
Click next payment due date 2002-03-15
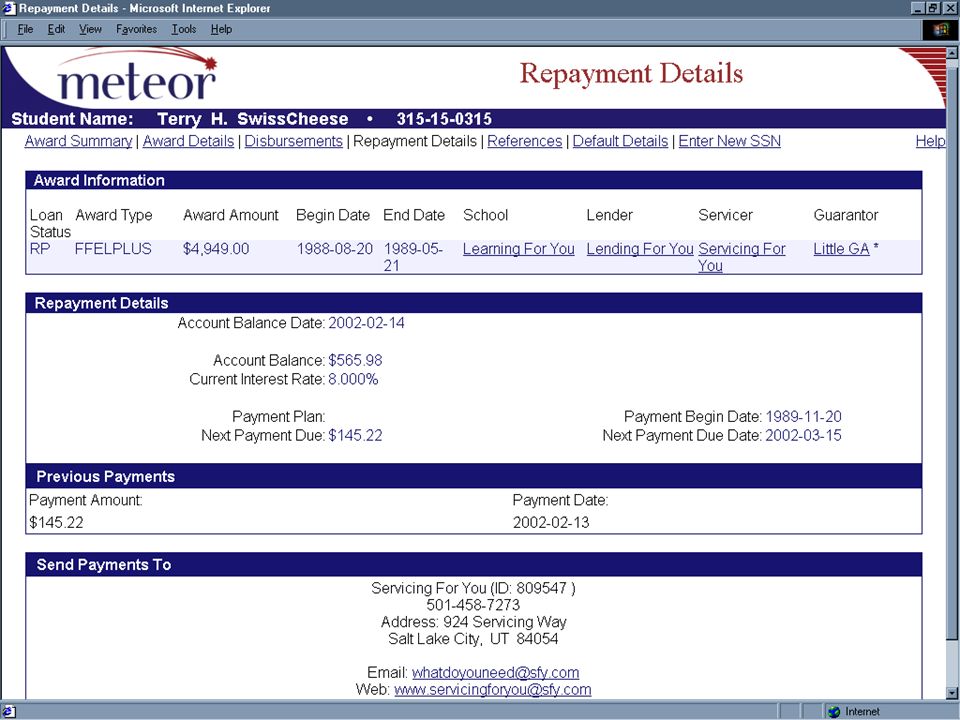pos(803,435)
